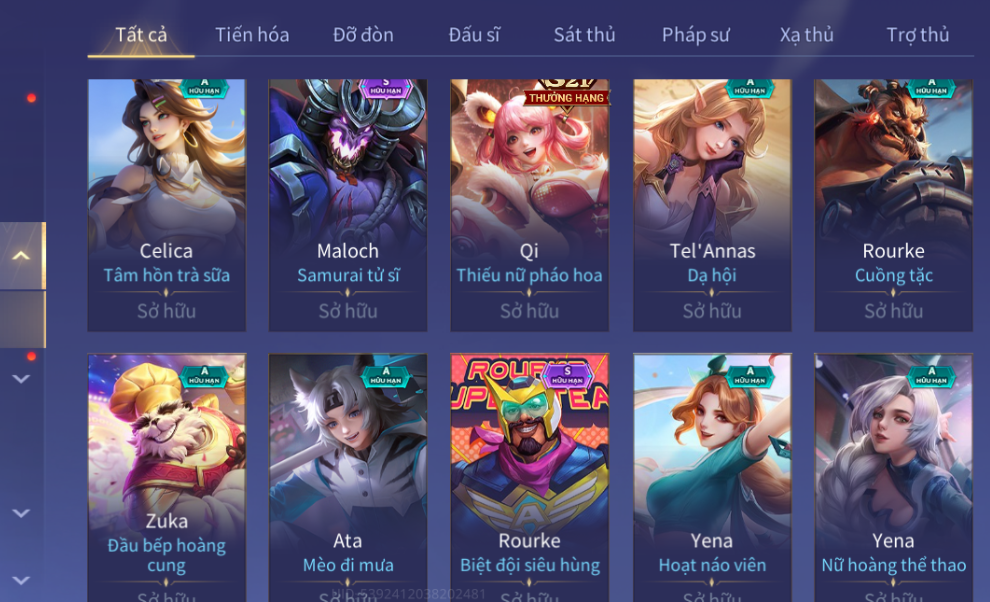Expand the sidebar chevron second from the bottom
This screenshot has width=990, height=602.
pyautogui.click(x=21, y=512)
